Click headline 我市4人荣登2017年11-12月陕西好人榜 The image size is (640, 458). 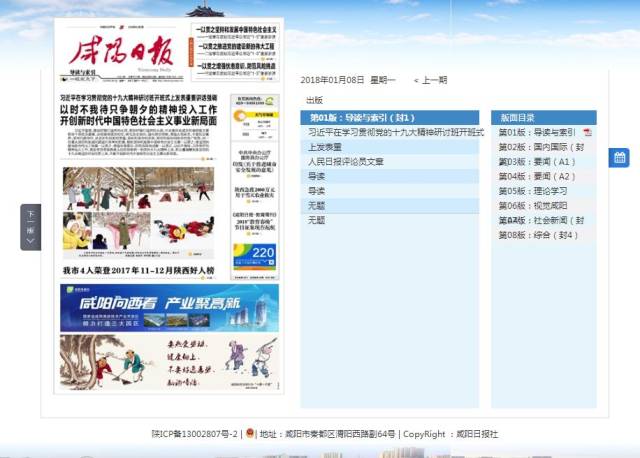pos(138,271)
